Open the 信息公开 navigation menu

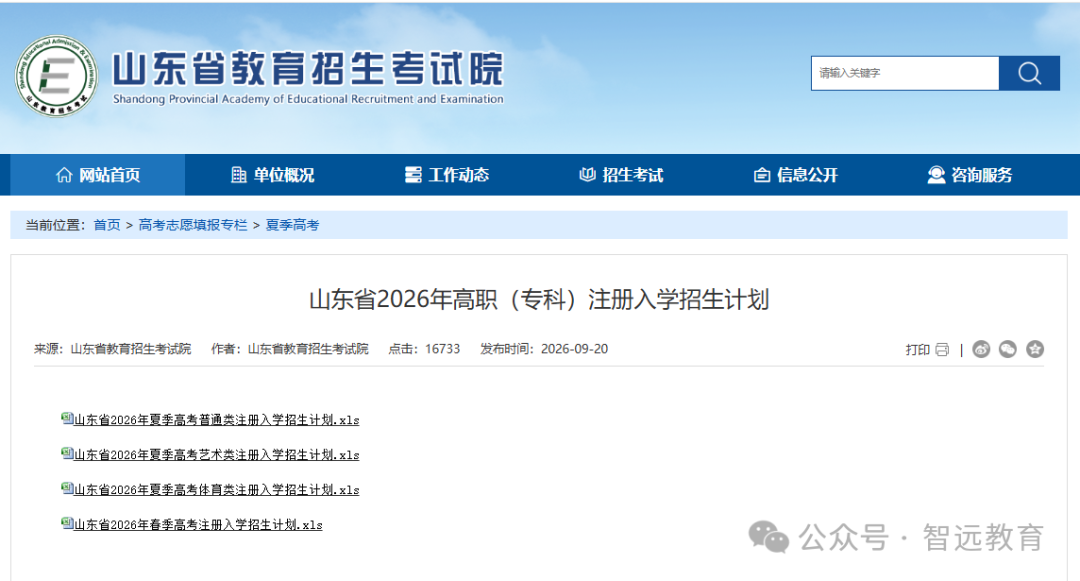796,175
